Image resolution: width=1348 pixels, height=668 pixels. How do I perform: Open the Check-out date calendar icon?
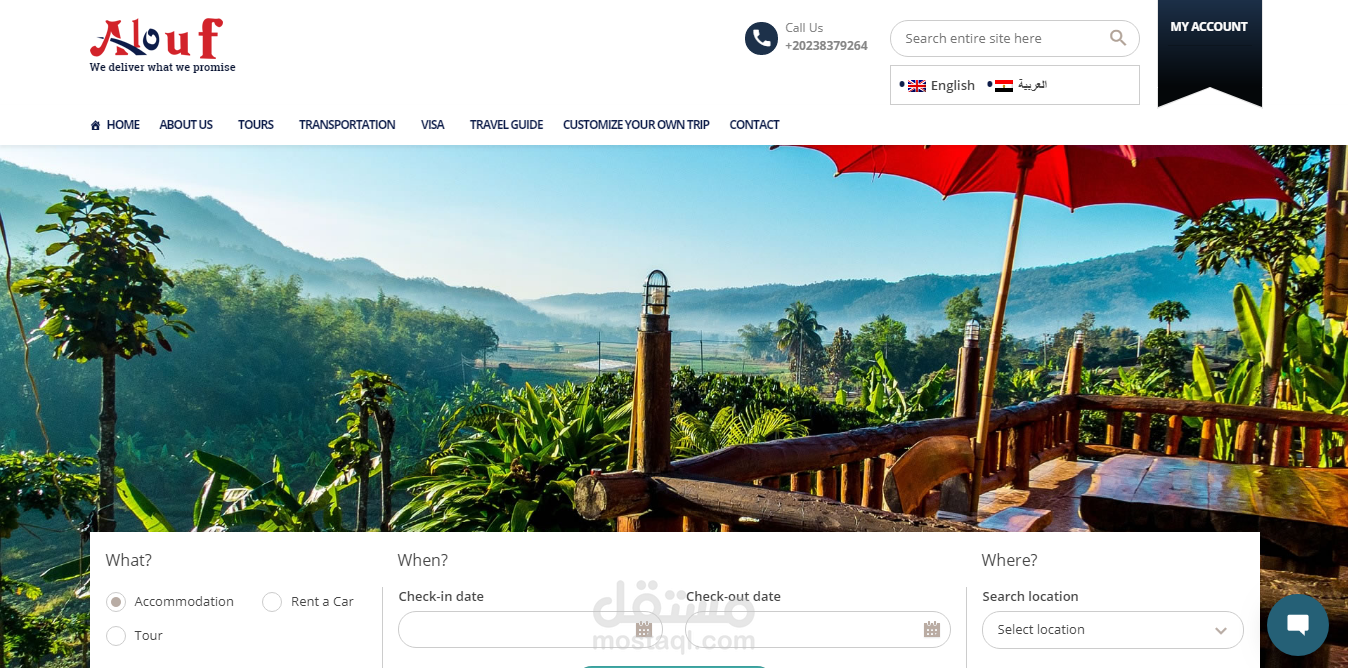932,629
